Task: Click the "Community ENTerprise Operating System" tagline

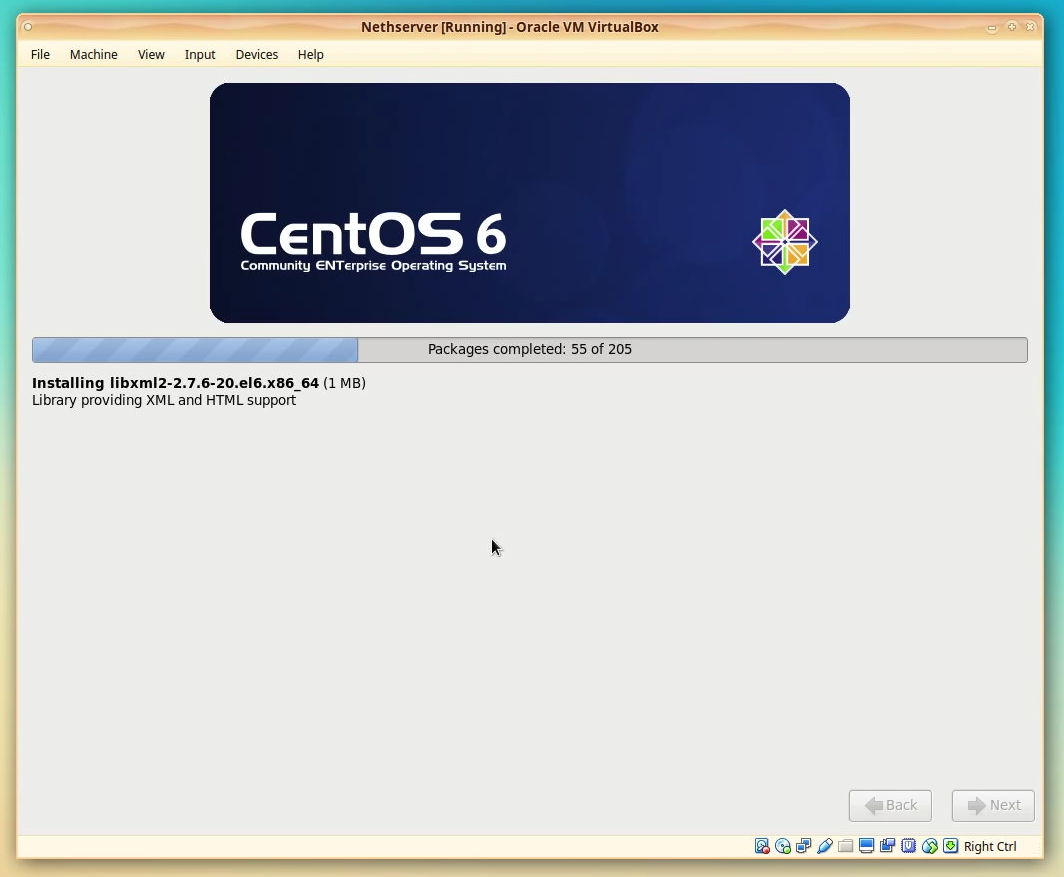Action: click(x=373, y=265)
